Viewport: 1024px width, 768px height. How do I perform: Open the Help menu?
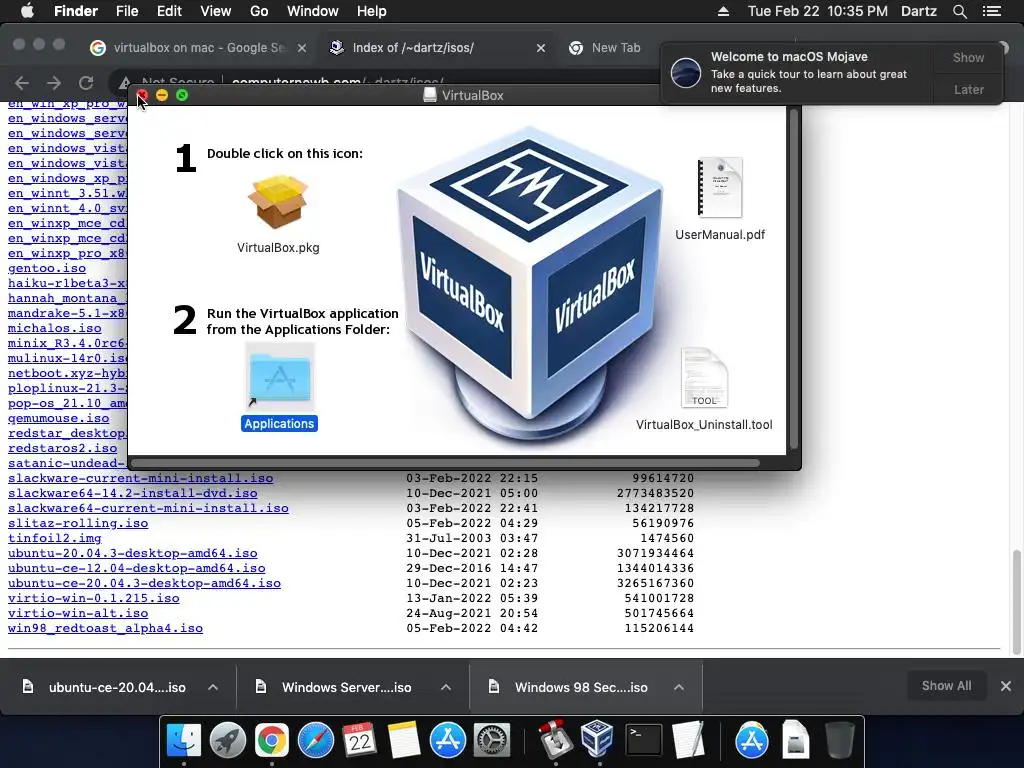(372, 11)
